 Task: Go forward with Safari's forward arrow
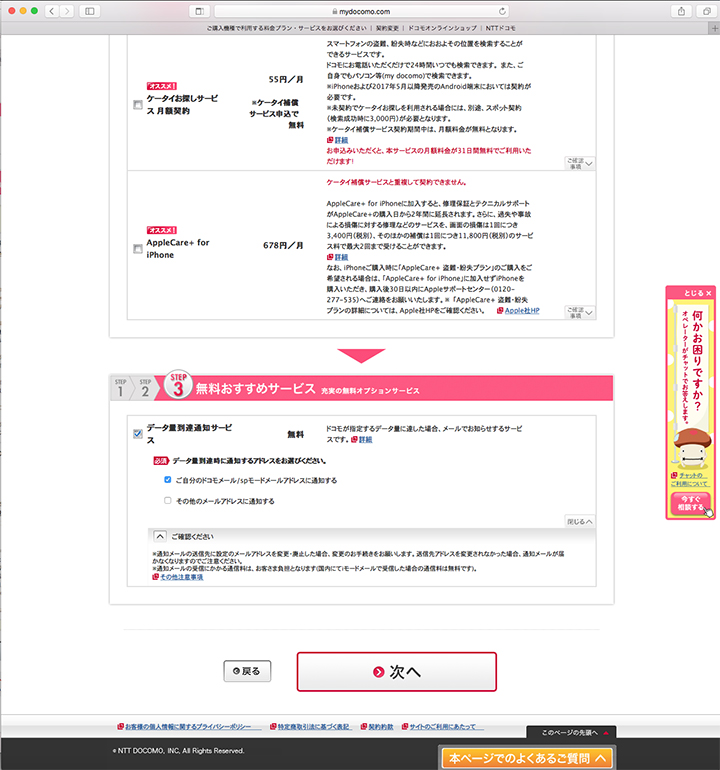pos(67,11)
